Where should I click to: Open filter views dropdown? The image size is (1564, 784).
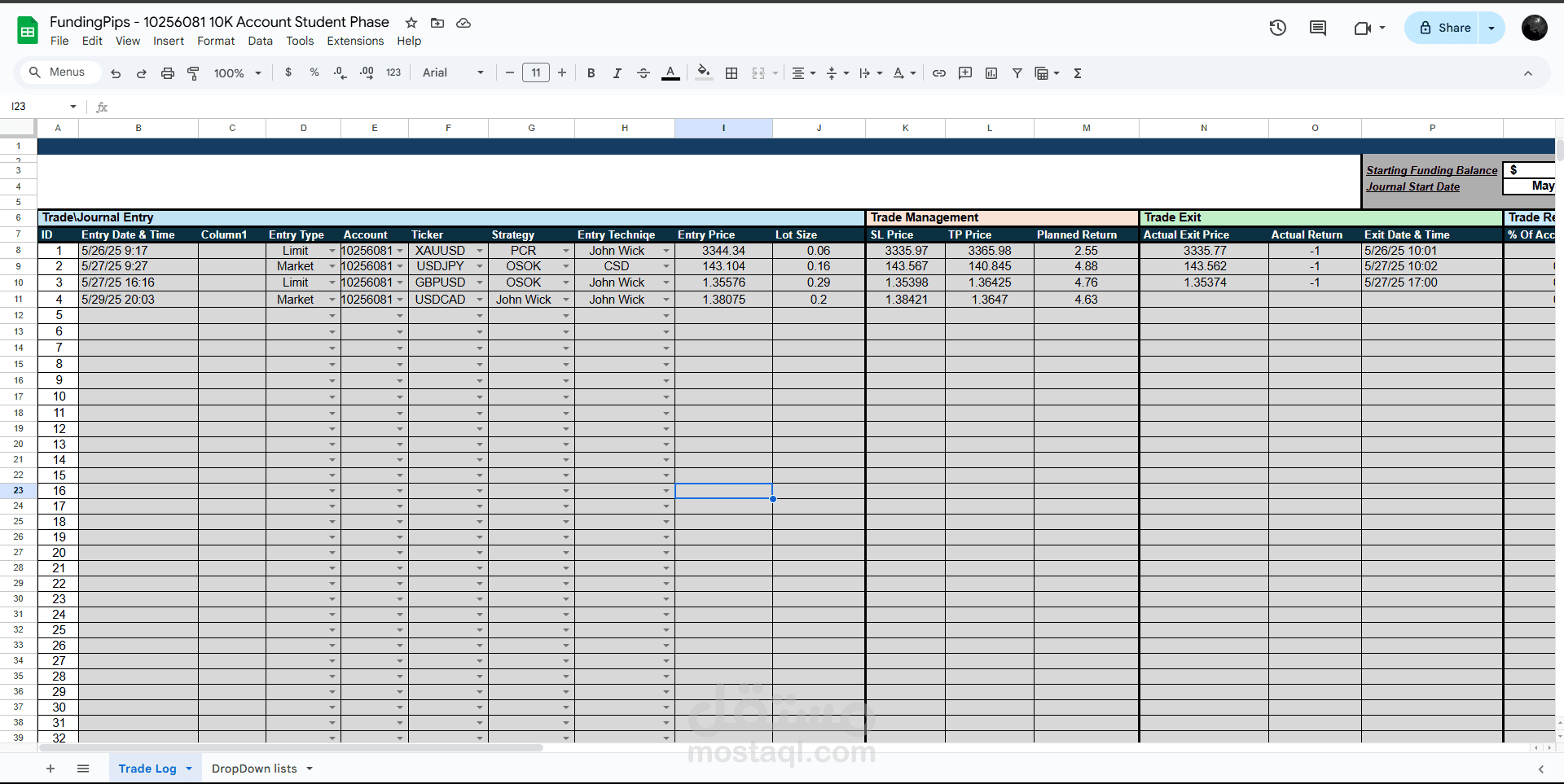1047,73
